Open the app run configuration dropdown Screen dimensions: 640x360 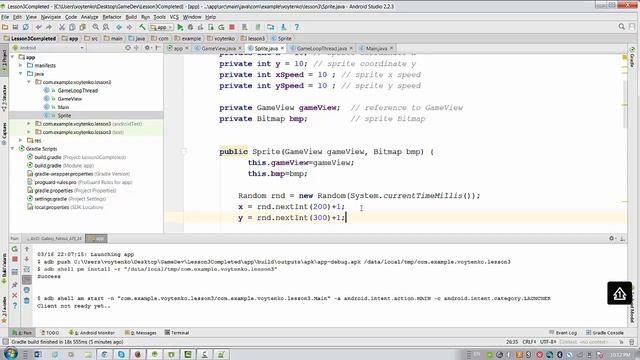(162, 27)
